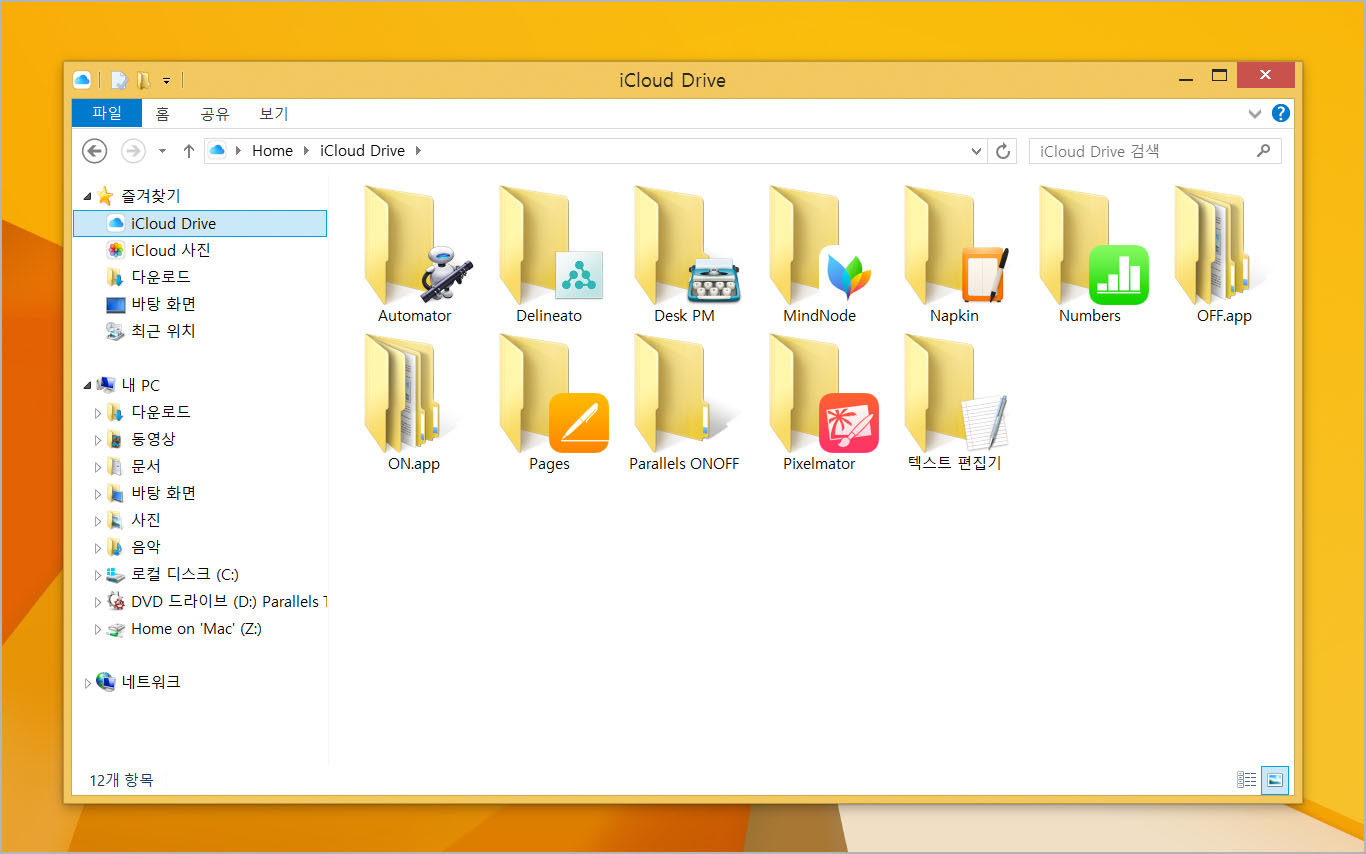Click the iCloud Drive breadcrumb segment
The width and height of the screenshot is (1366, 854).
[x=362, y=151]
